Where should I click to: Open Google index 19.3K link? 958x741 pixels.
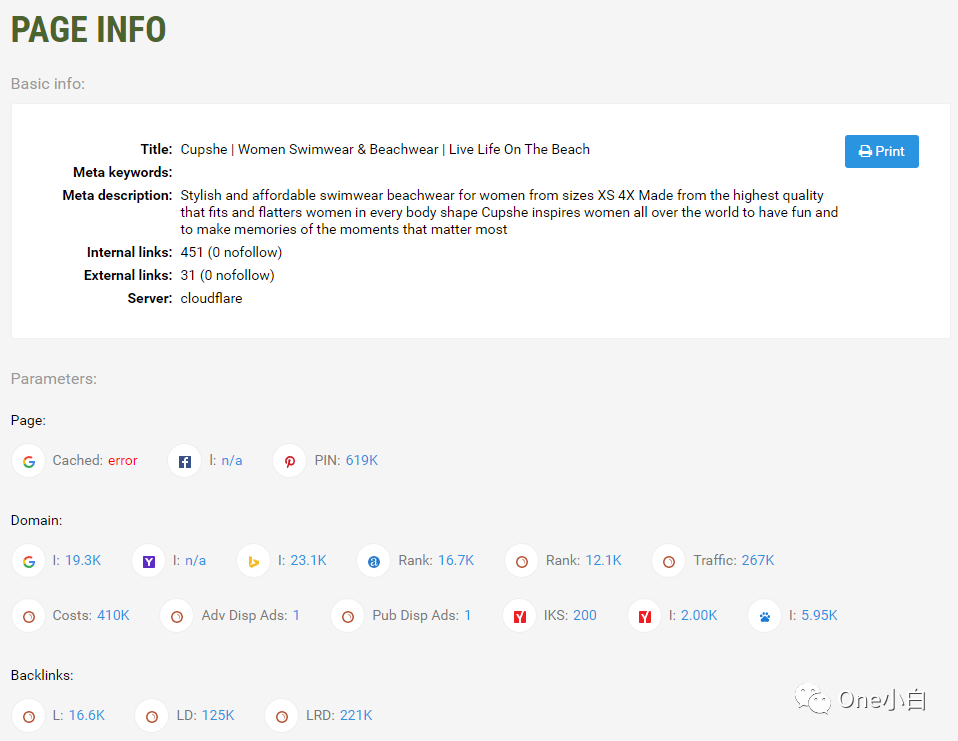tap(83, 560)
